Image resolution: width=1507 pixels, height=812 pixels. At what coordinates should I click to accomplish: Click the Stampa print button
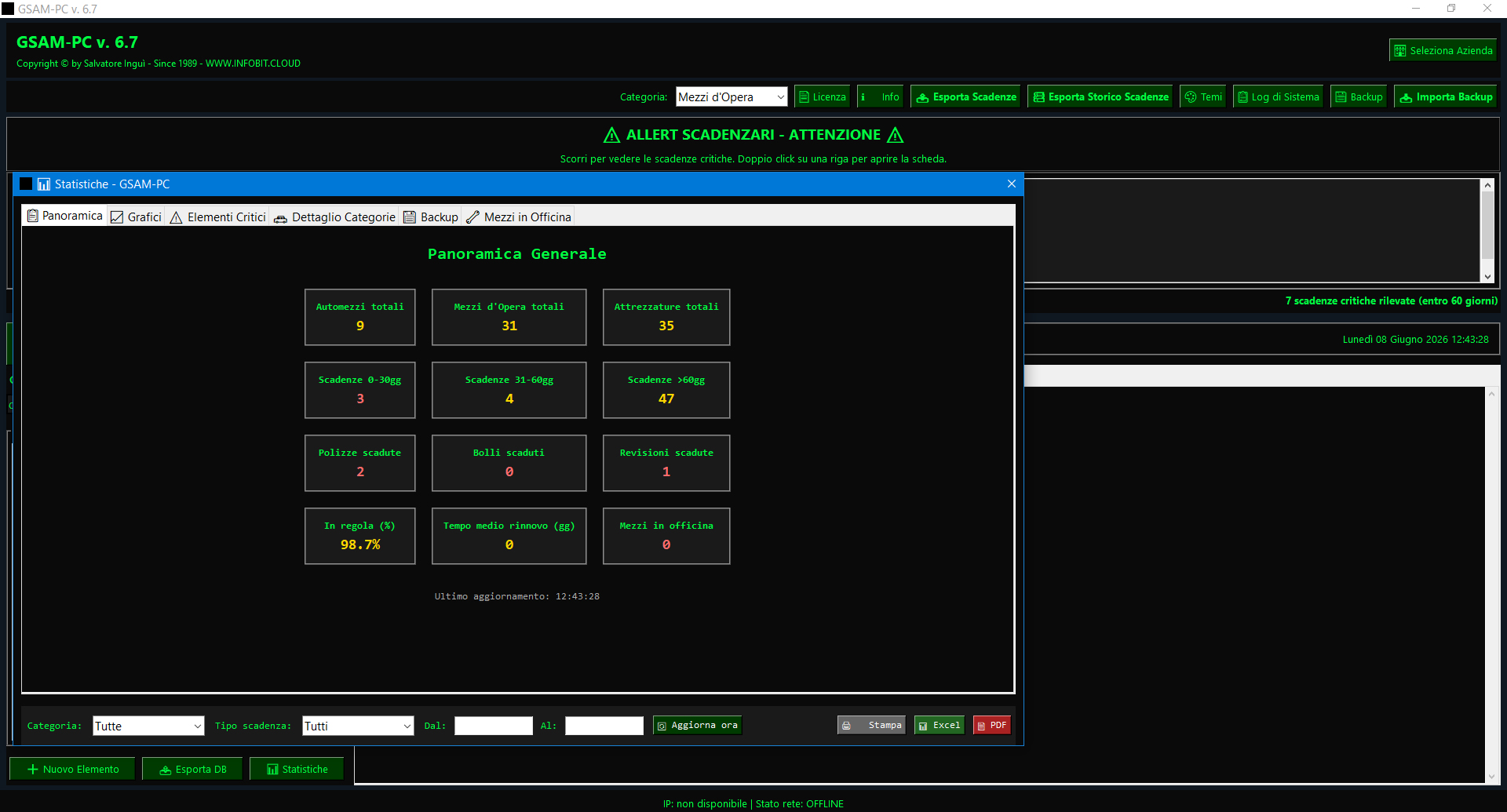pyautogui.click(x=871, y=726)
